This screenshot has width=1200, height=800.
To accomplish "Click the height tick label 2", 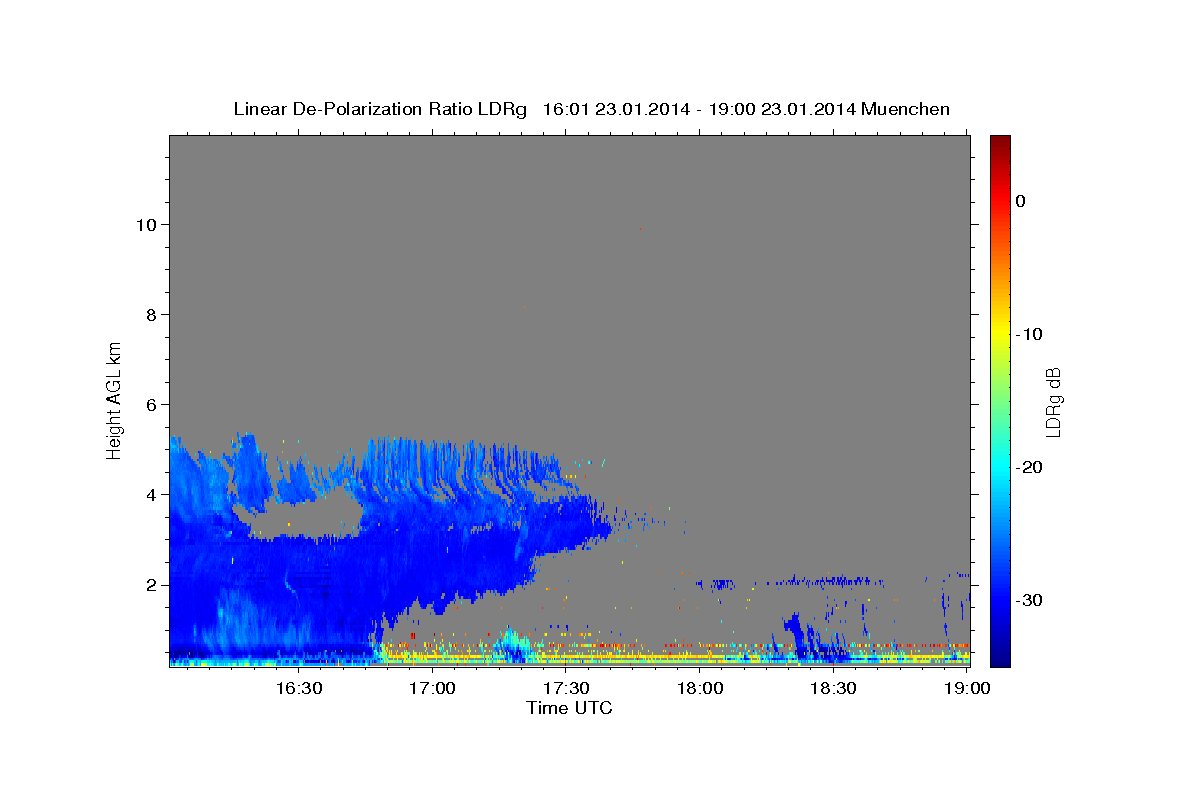I will (x=153, y=584).
